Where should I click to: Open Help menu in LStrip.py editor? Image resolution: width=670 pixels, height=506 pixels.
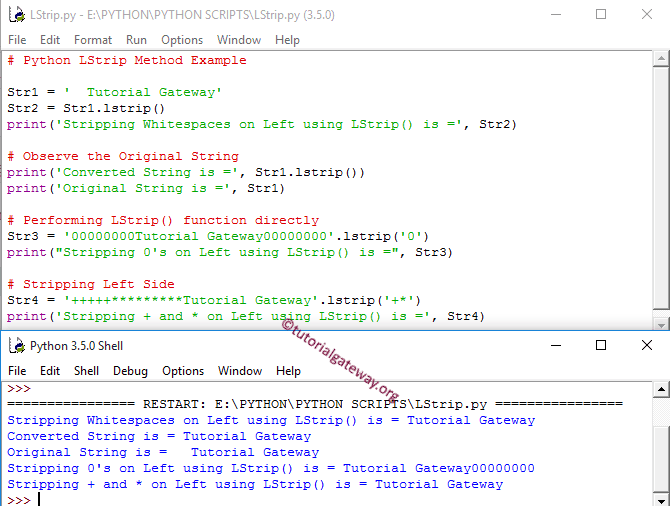pos(287,40)
